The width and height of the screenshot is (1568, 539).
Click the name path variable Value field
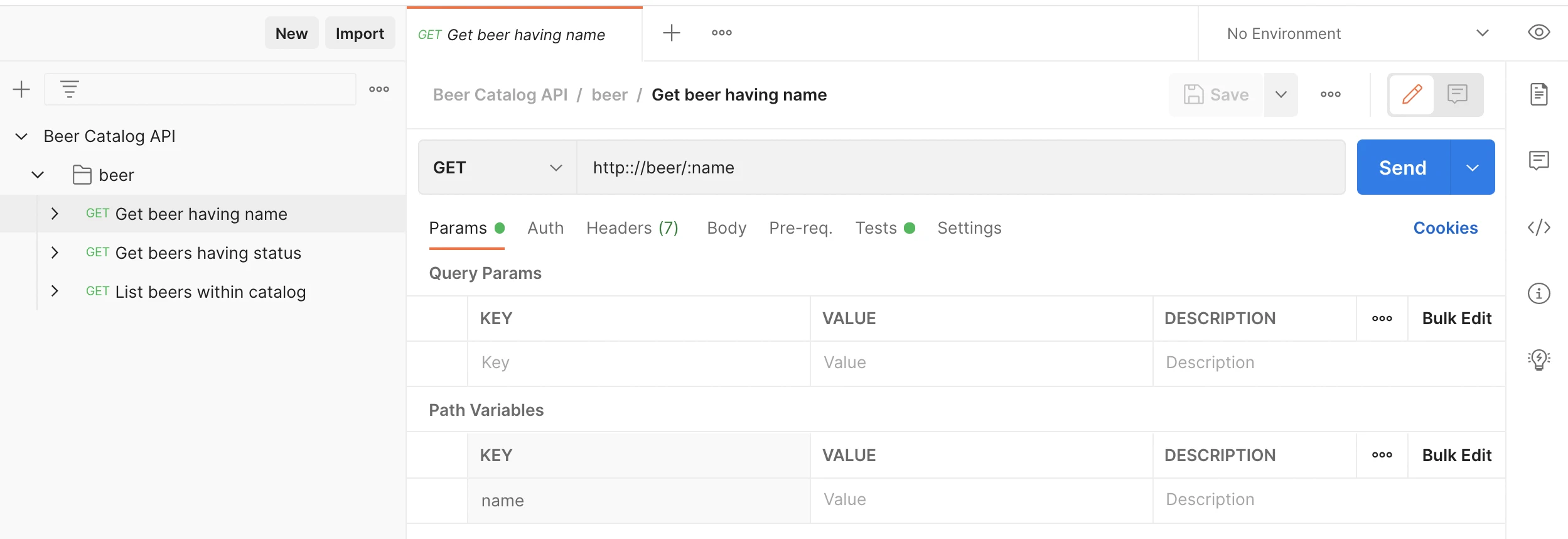click(980, 500)
